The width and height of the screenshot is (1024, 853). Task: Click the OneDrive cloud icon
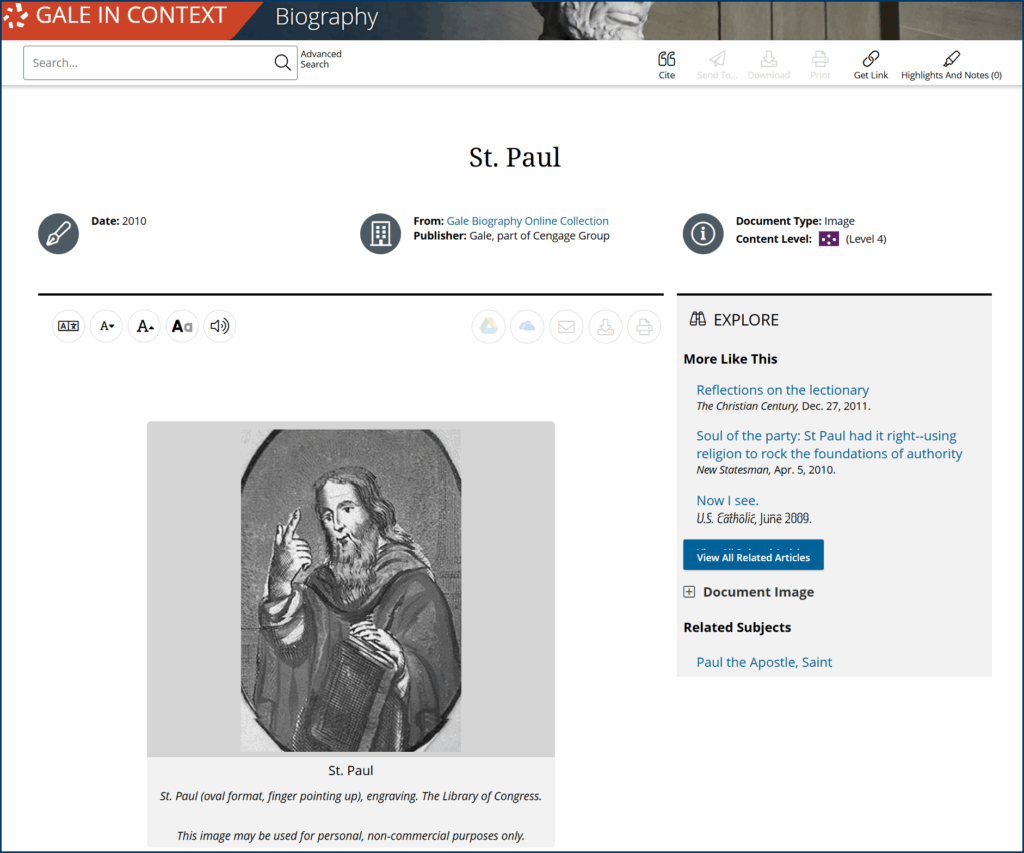pyautogui.click(x=527, y=327)
